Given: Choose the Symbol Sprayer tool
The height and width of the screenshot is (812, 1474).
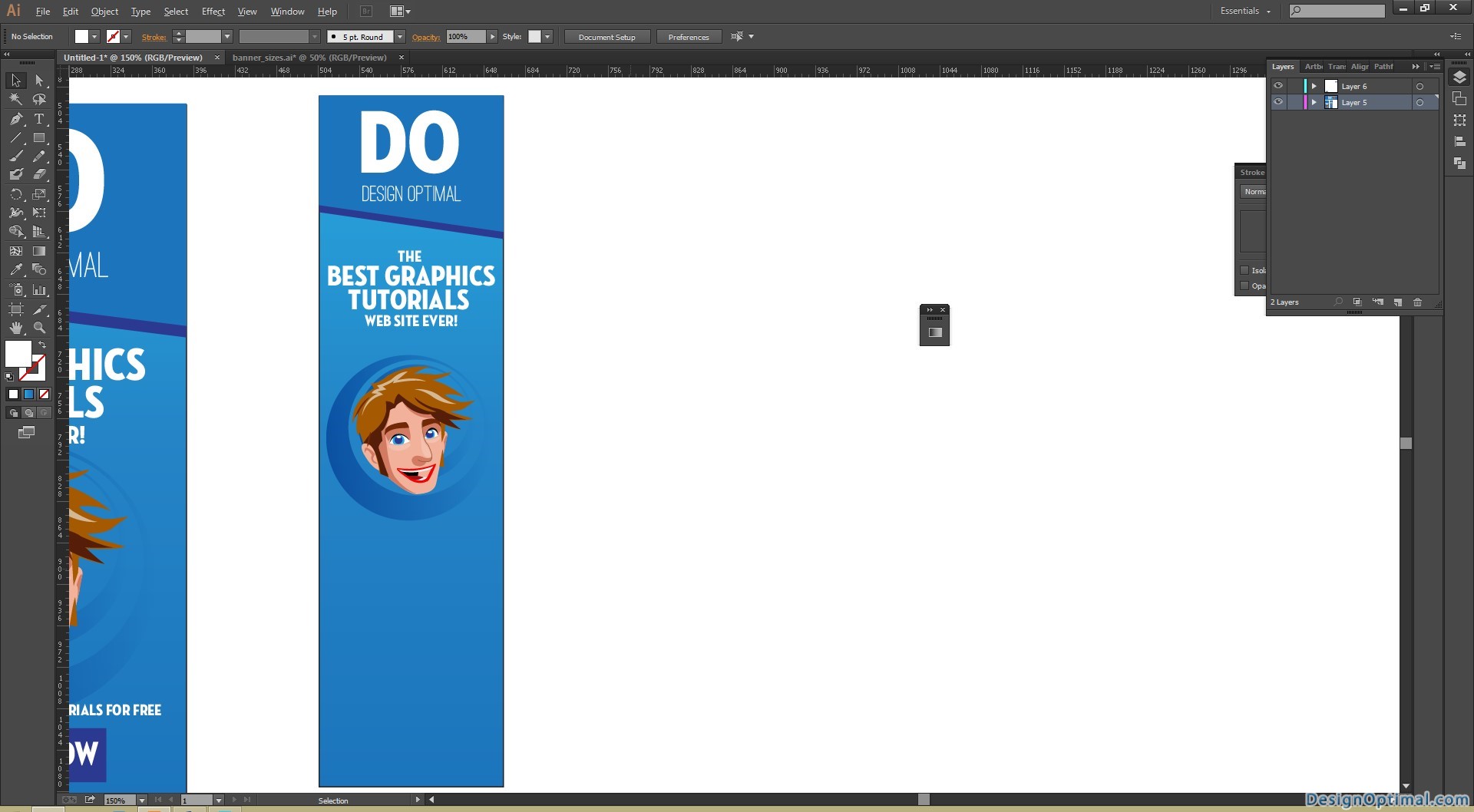Looking at the screenshot, I should (x=15, y=290).
